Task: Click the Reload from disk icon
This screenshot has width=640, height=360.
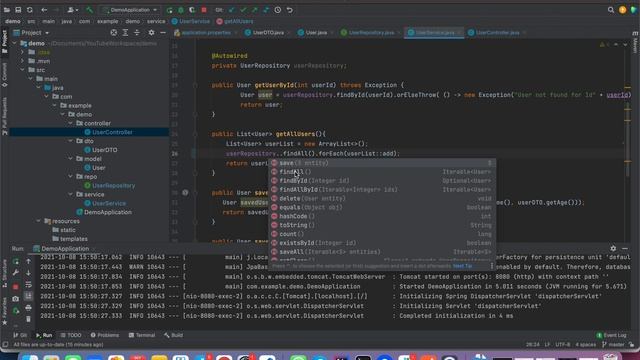Action: pyautogui.click(x=30, y=10)
